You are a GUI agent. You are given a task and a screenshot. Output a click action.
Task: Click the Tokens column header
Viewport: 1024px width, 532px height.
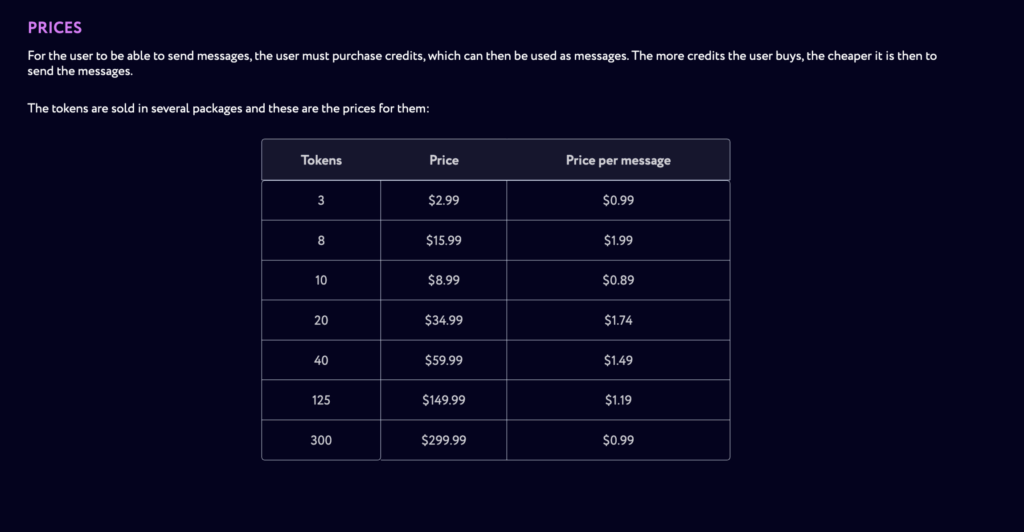[x=321, y=160]
